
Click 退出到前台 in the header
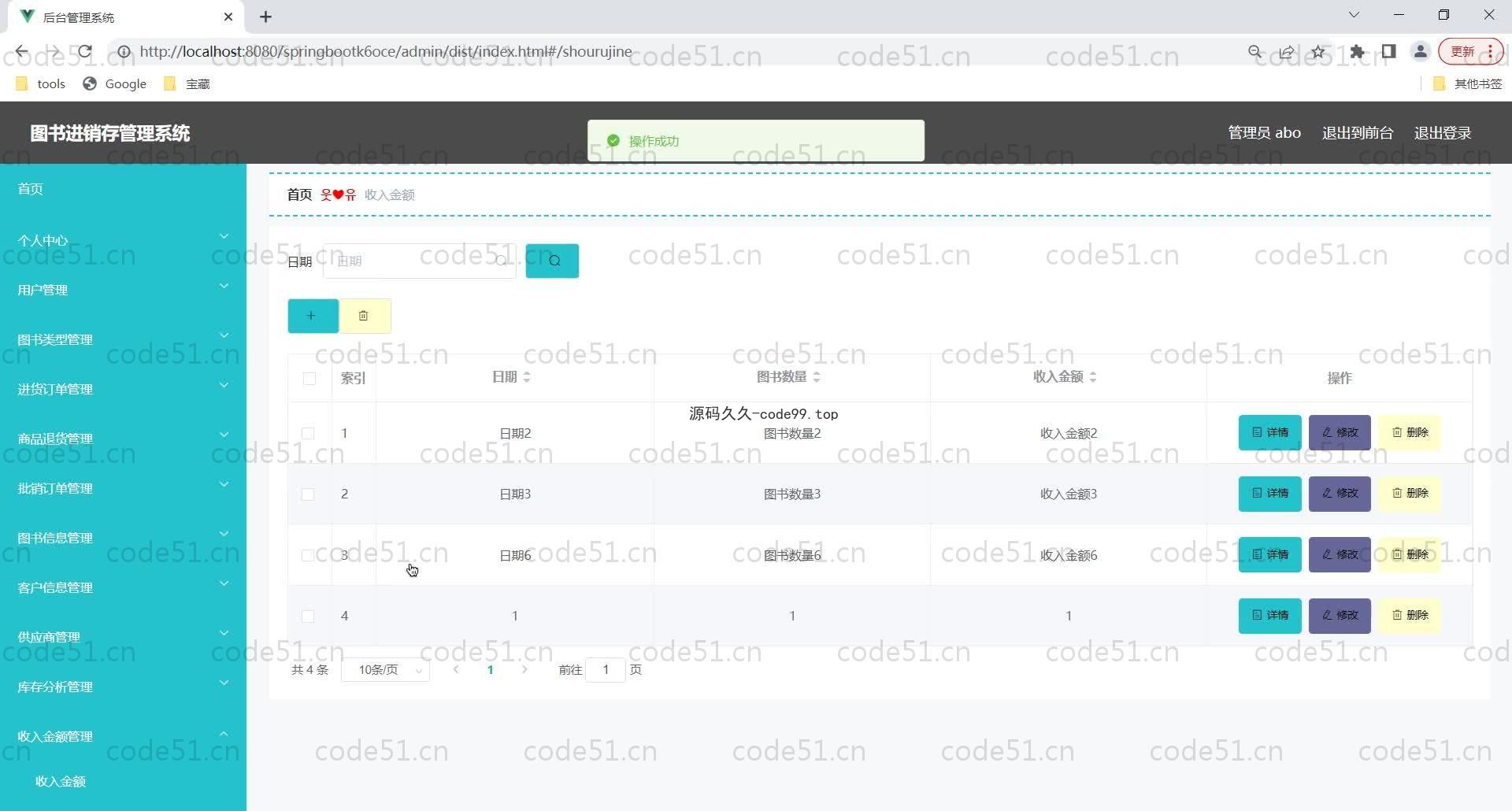click(1358, 133)
